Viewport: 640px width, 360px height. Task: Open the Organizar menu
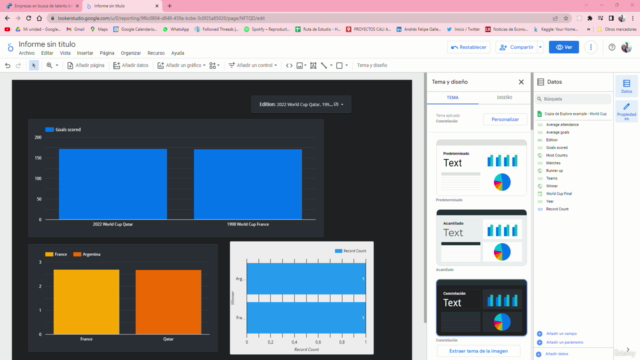point(131,53)
